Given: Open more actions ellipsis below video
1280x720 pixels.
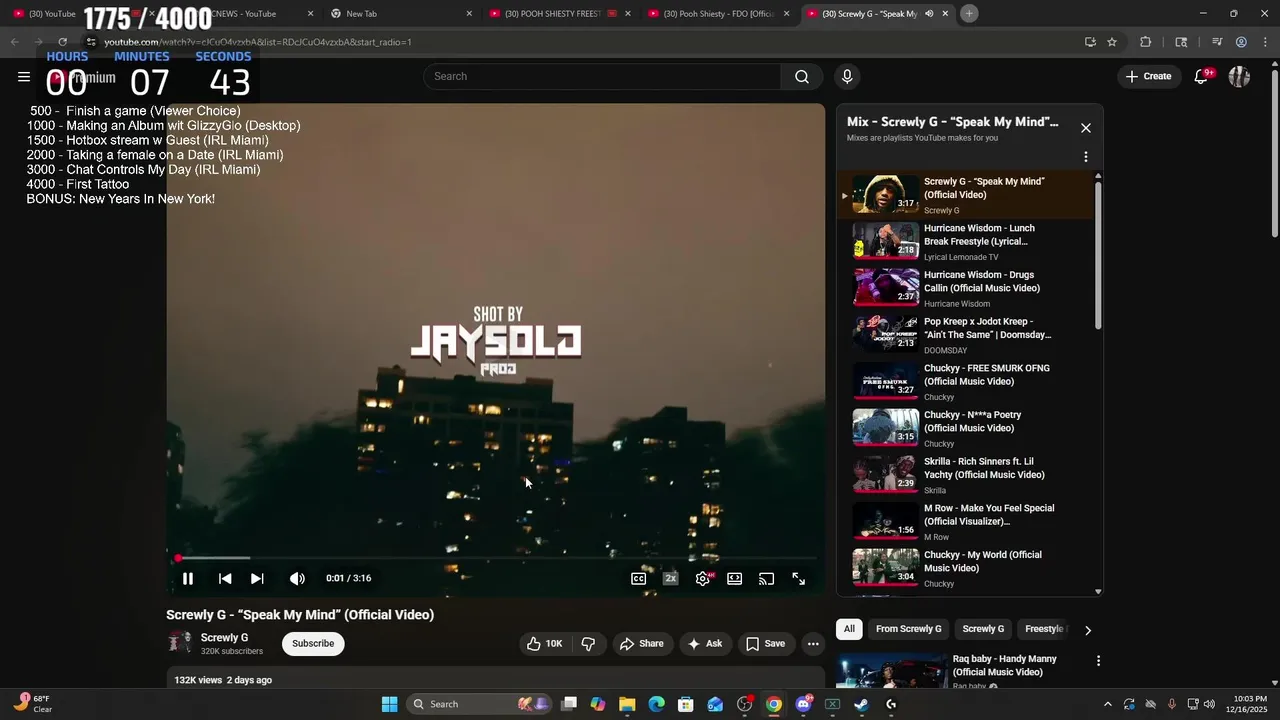Looking at the screenshot, I should tap(813, 643).
